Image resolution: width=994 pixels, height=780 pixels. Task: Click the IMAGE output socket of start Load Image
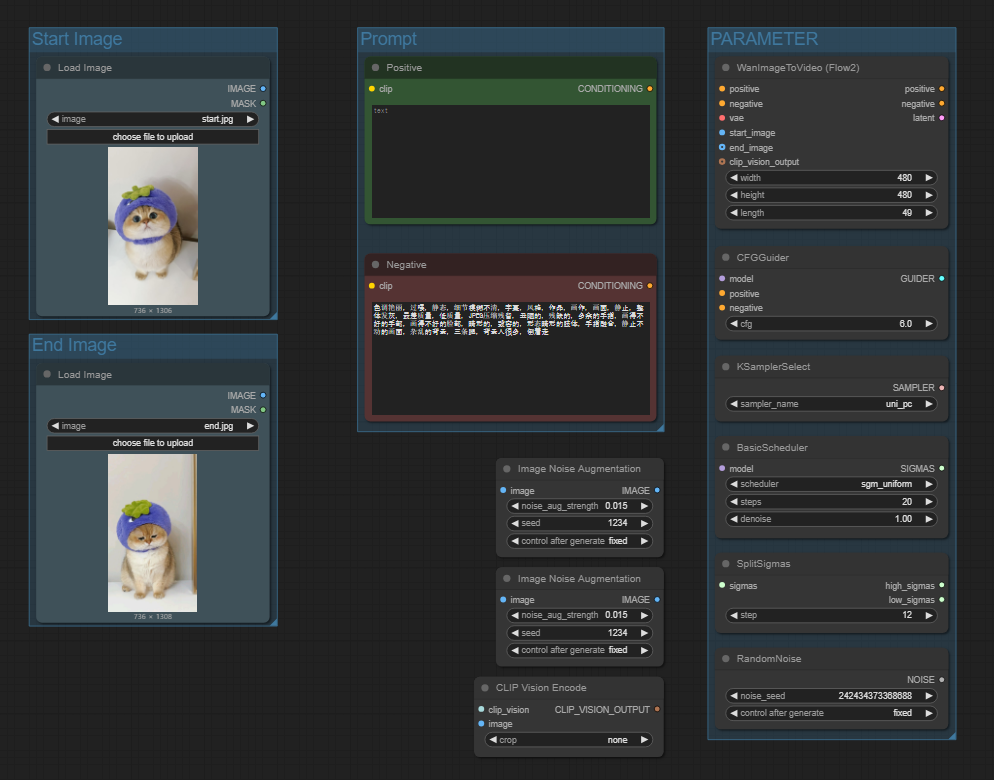tap(263, 89)
